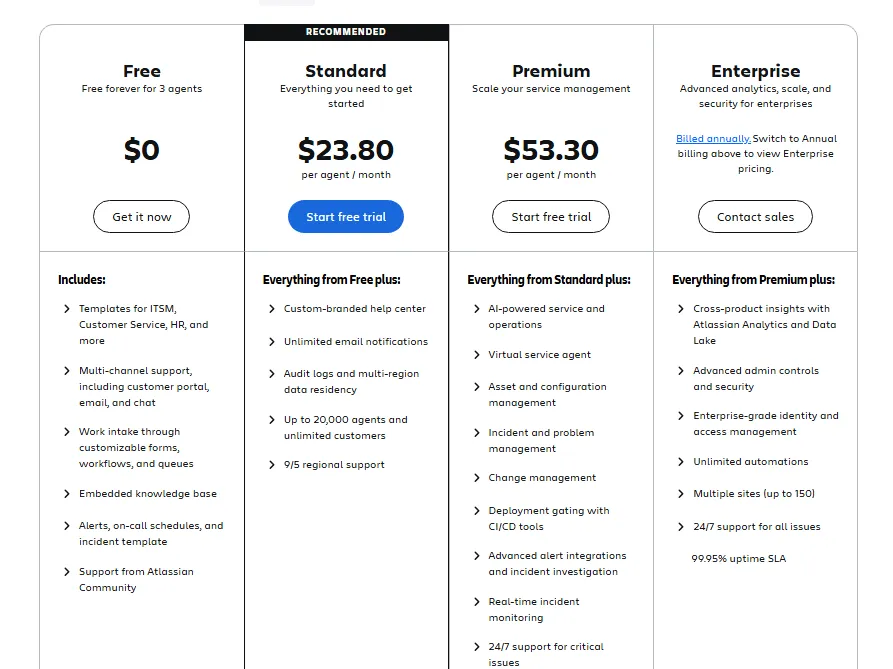Expand Change management chevron
The image size is (893, 669).
pyautogui.click(x=477, y=478)
